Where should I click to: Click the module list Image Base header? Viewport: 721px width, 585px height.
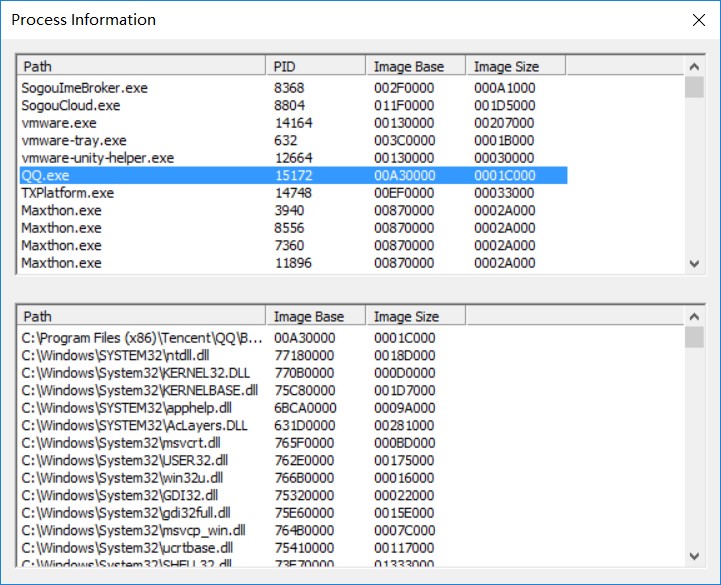click(315, 316)
